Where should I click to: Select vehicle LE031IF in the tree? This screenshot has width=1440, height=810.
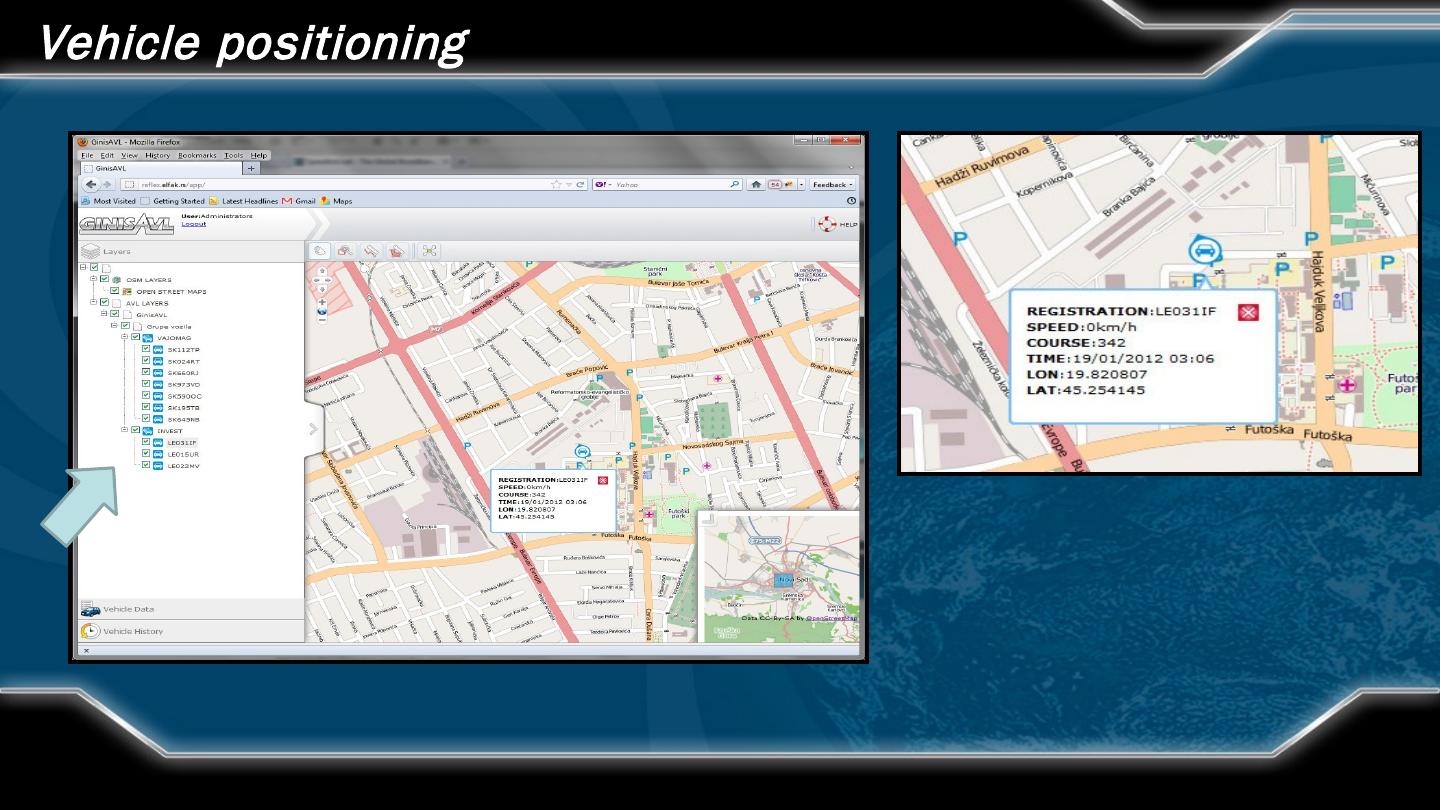tap(182, 442)
